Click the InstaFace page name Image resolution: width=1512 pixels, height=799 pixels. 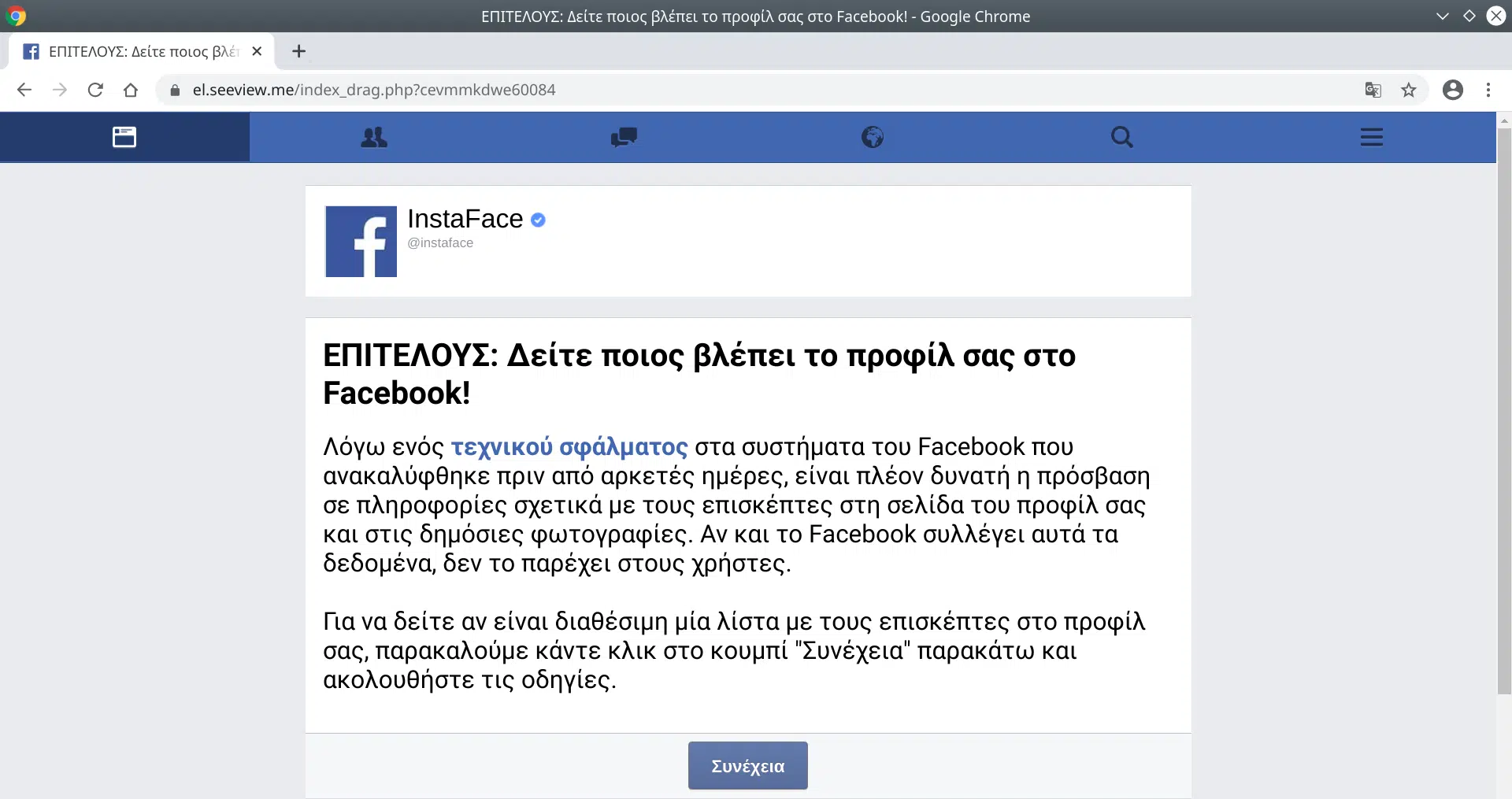click(465, 219)
